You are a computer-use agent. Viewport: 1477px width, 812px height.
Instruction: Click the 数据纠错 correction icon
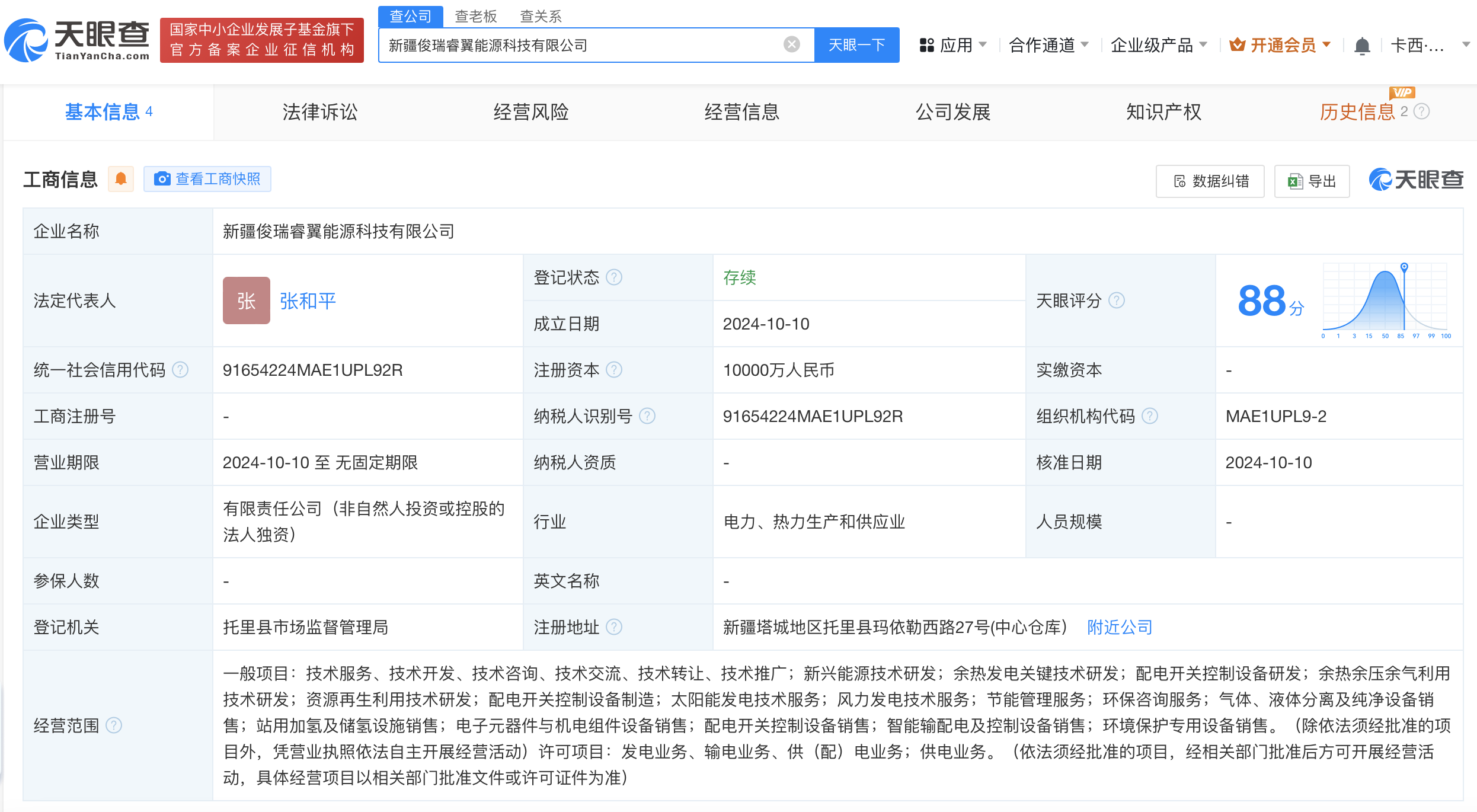(1179, 181)
